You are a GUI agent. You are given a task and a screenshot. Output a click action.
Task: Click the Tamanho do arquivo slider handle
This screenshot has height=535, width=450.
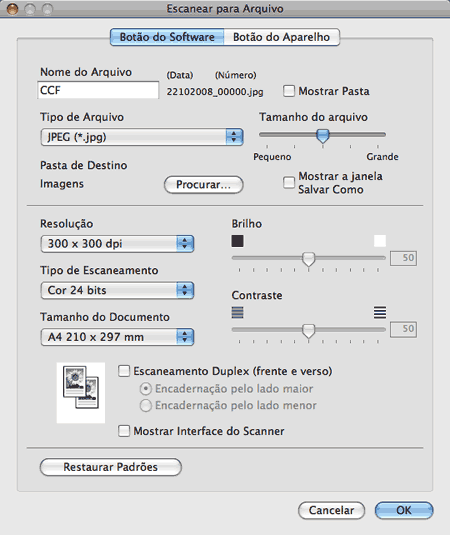322,136
